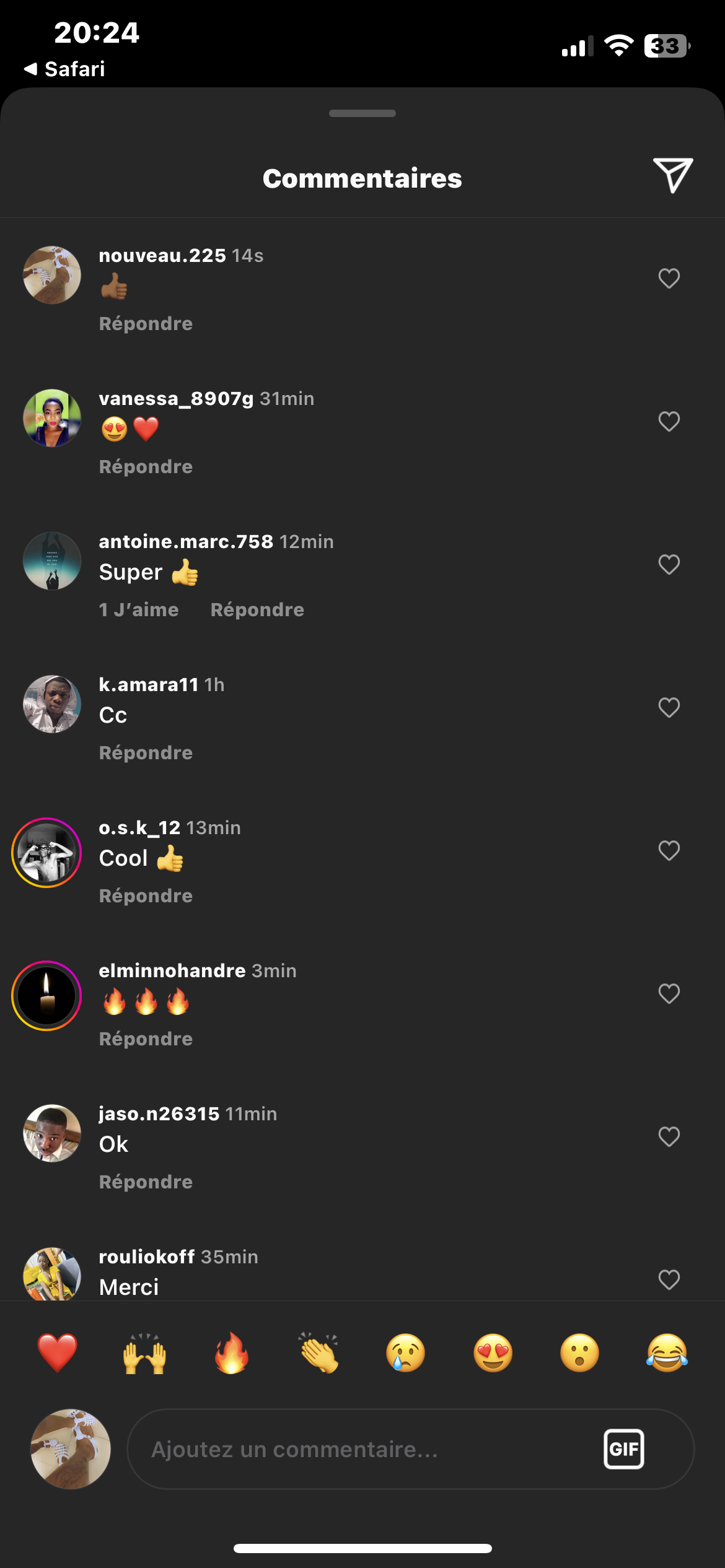The image size is (725, 1568).
Task: Insert the laughing tears quick emoji
Action: [x=667, y=1352]
